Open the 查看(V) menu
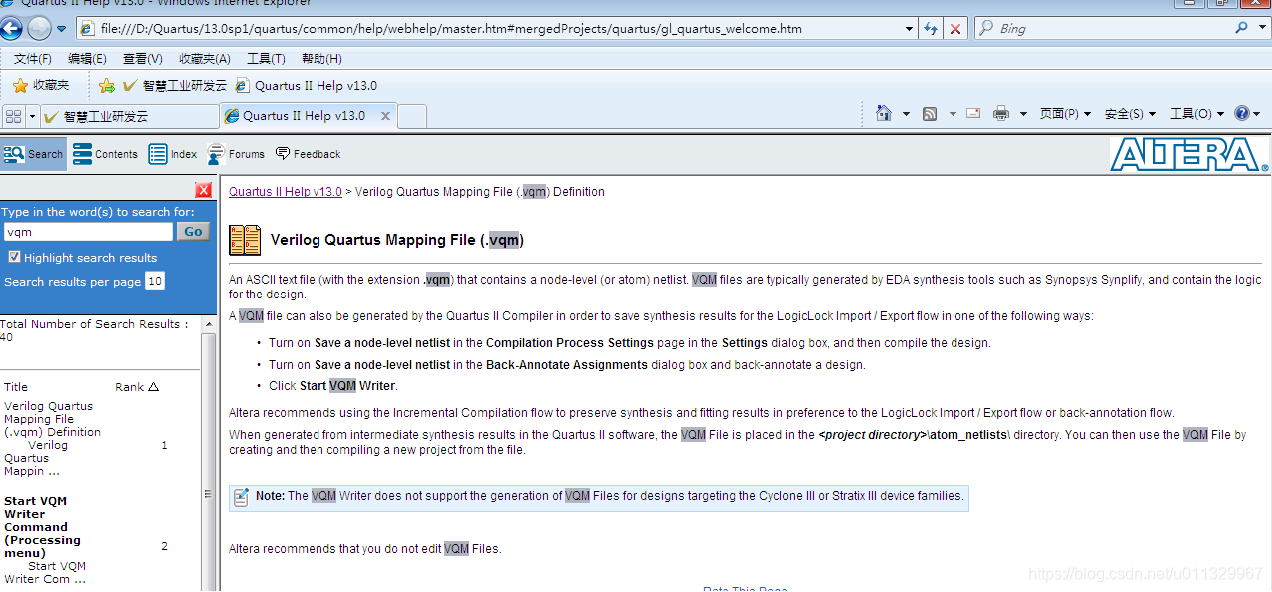 tap(142, 59)
